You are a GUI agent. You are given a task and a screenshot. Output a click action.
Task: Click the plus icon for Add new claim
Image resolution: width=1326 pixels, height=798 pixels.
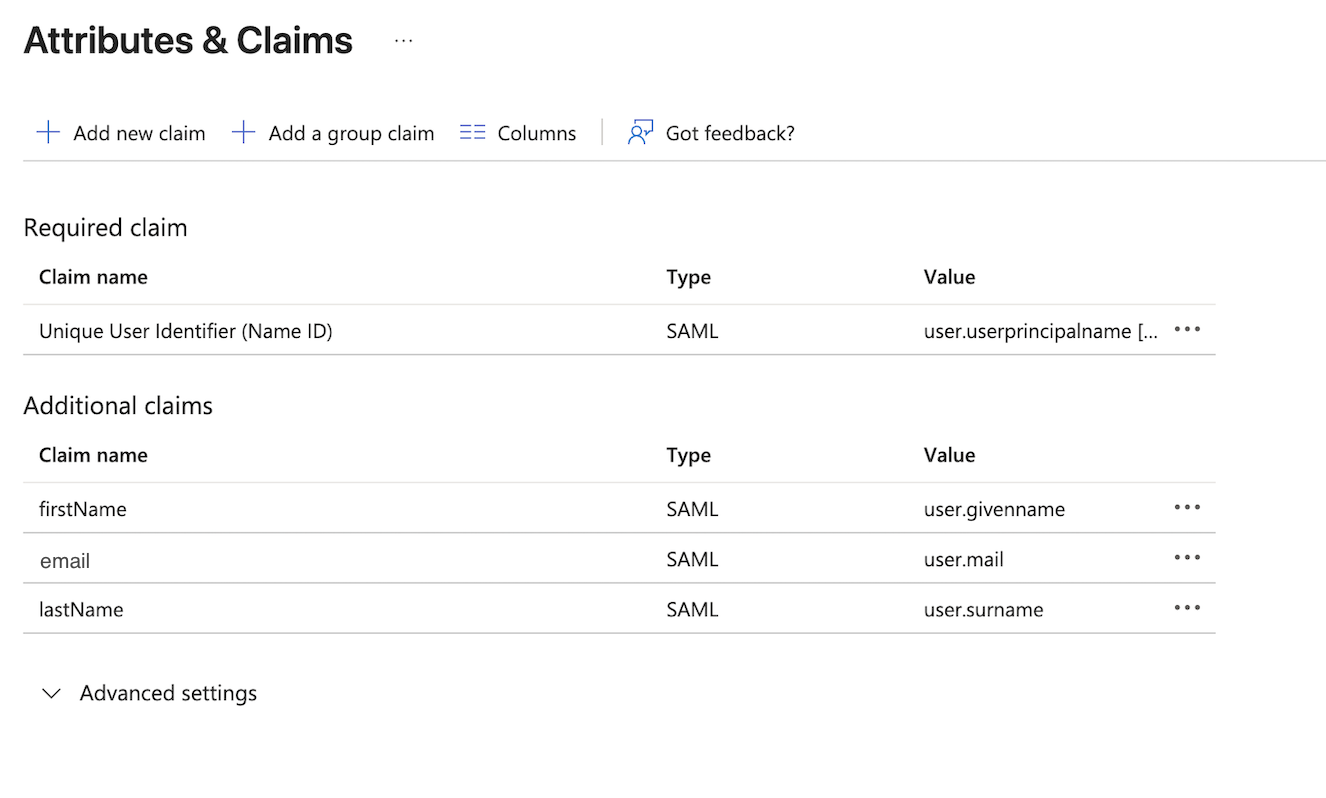48,132
